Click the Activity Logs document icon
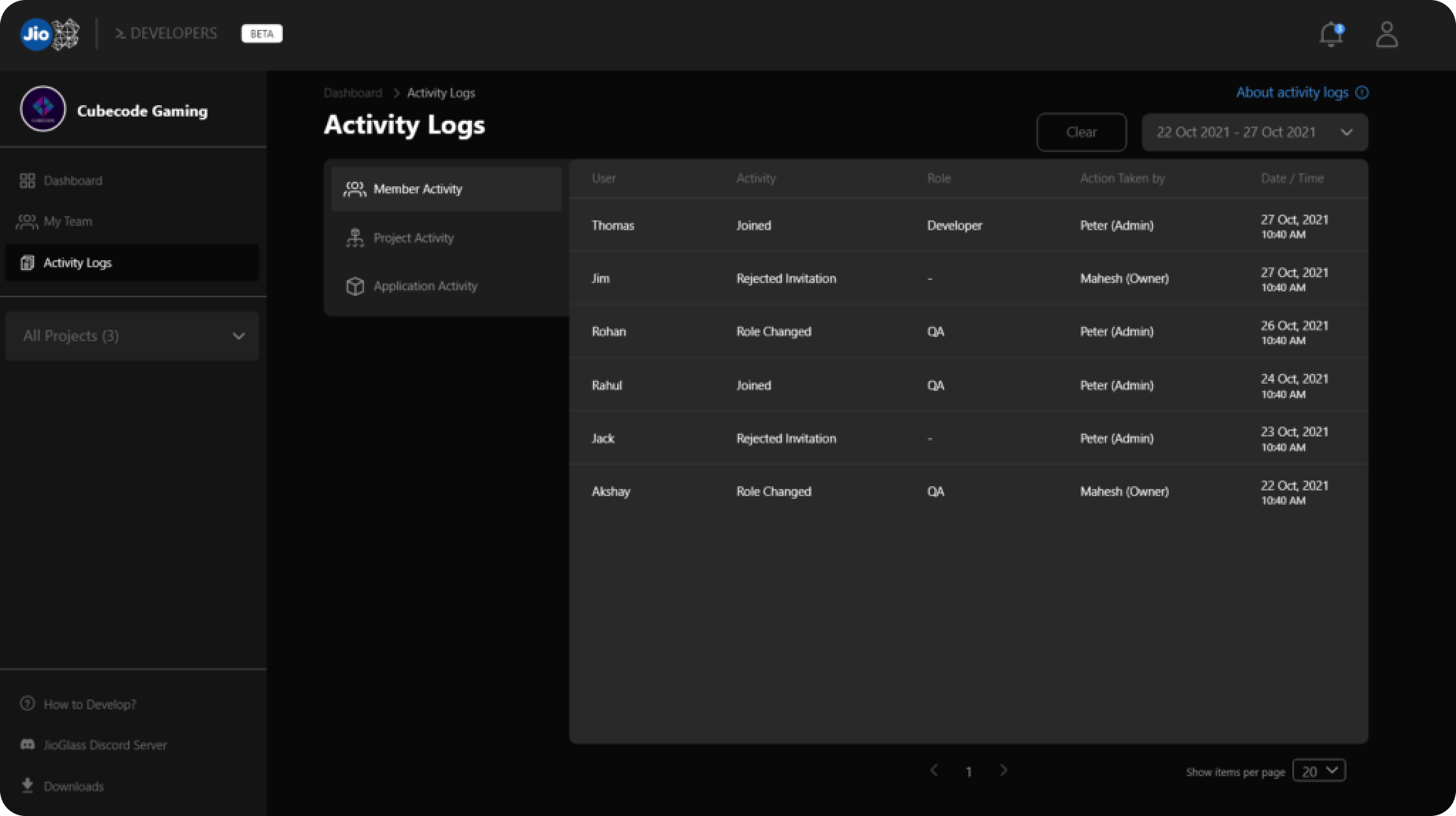Screen dimensions: 1456x816 [27, 263]
